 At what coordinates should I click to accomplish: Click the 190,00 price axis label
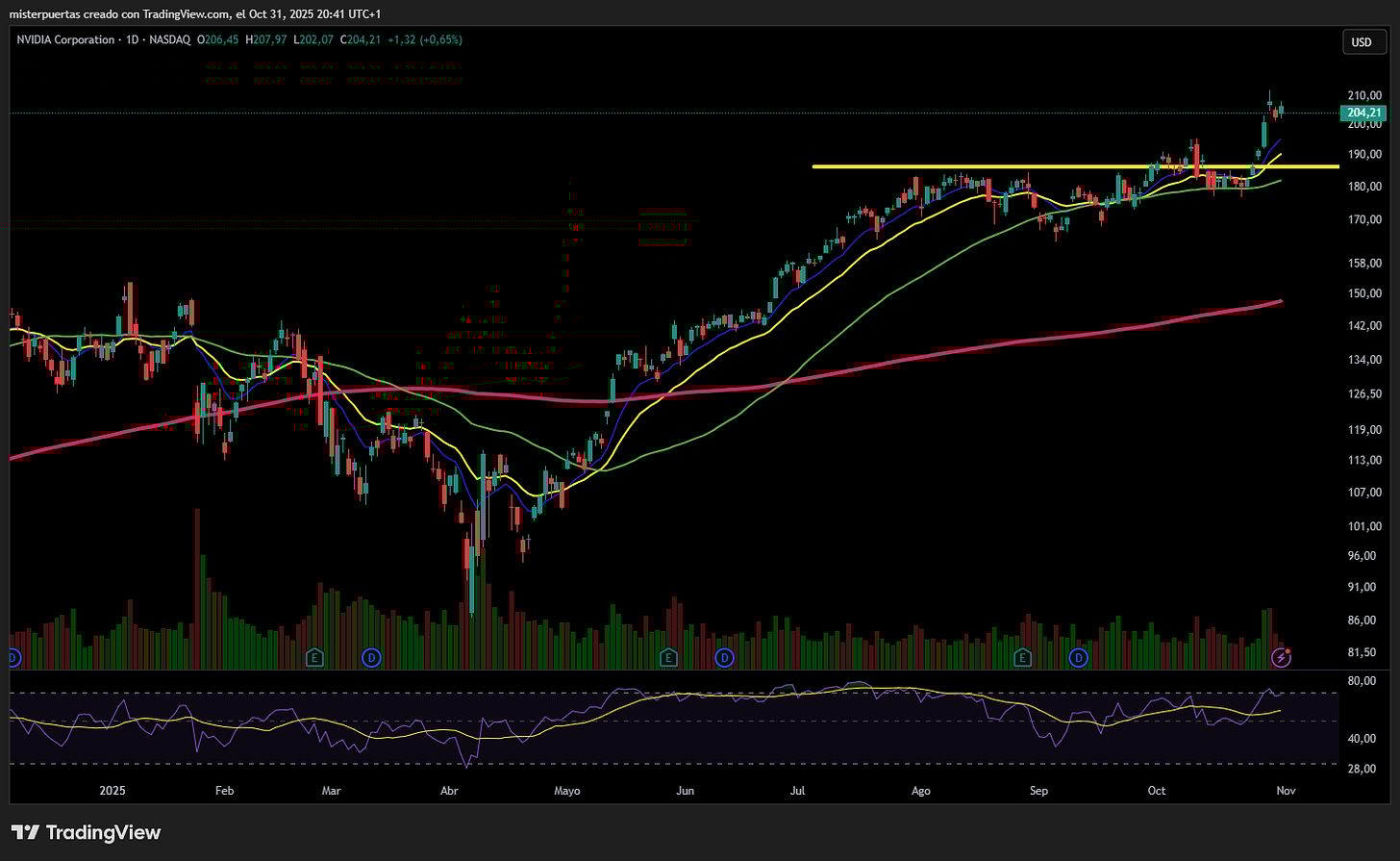click(x=1365, y=154)
